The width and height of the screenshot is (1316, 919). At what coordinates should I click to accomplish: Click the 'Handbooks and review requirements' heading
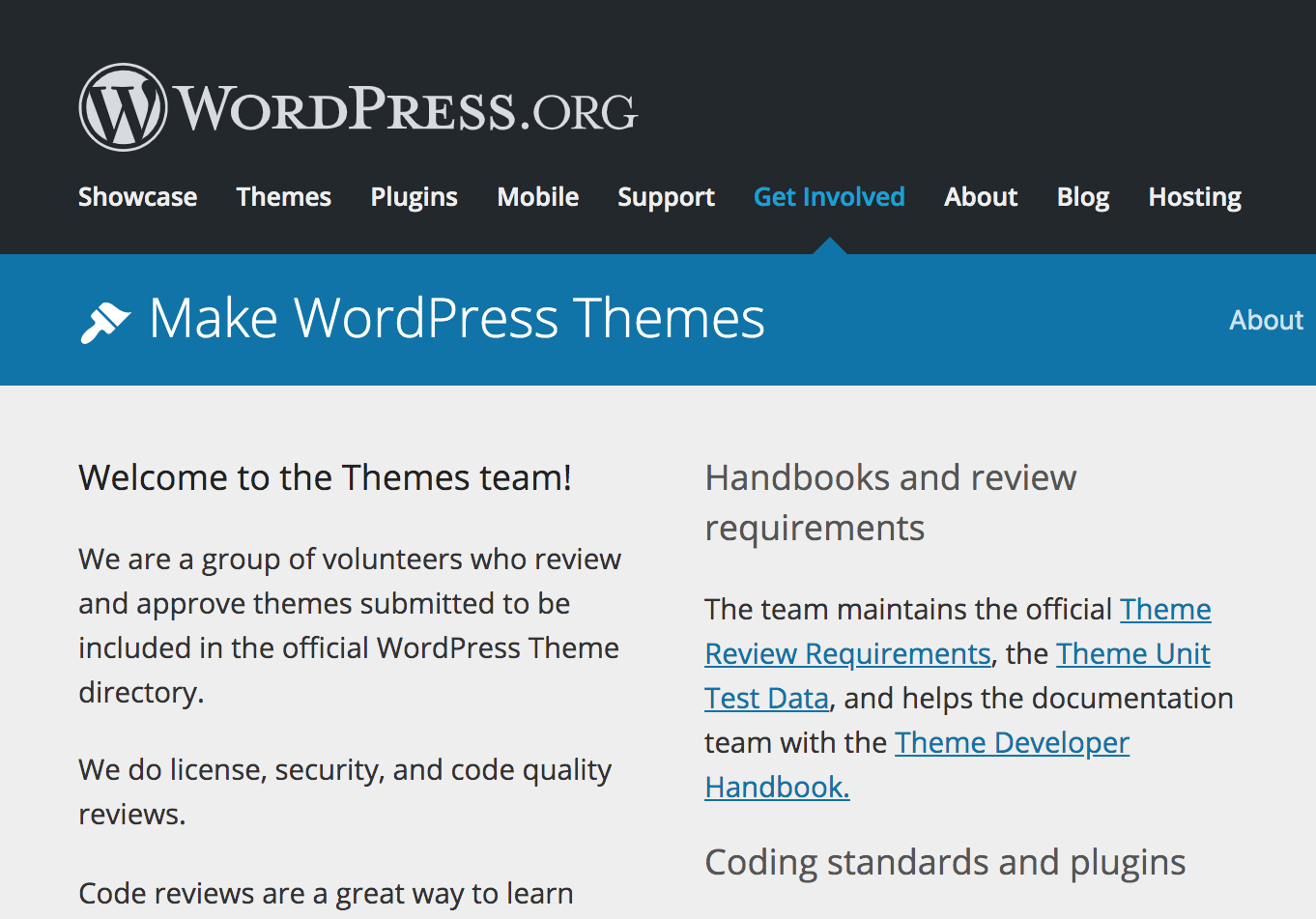pos(891,503)
